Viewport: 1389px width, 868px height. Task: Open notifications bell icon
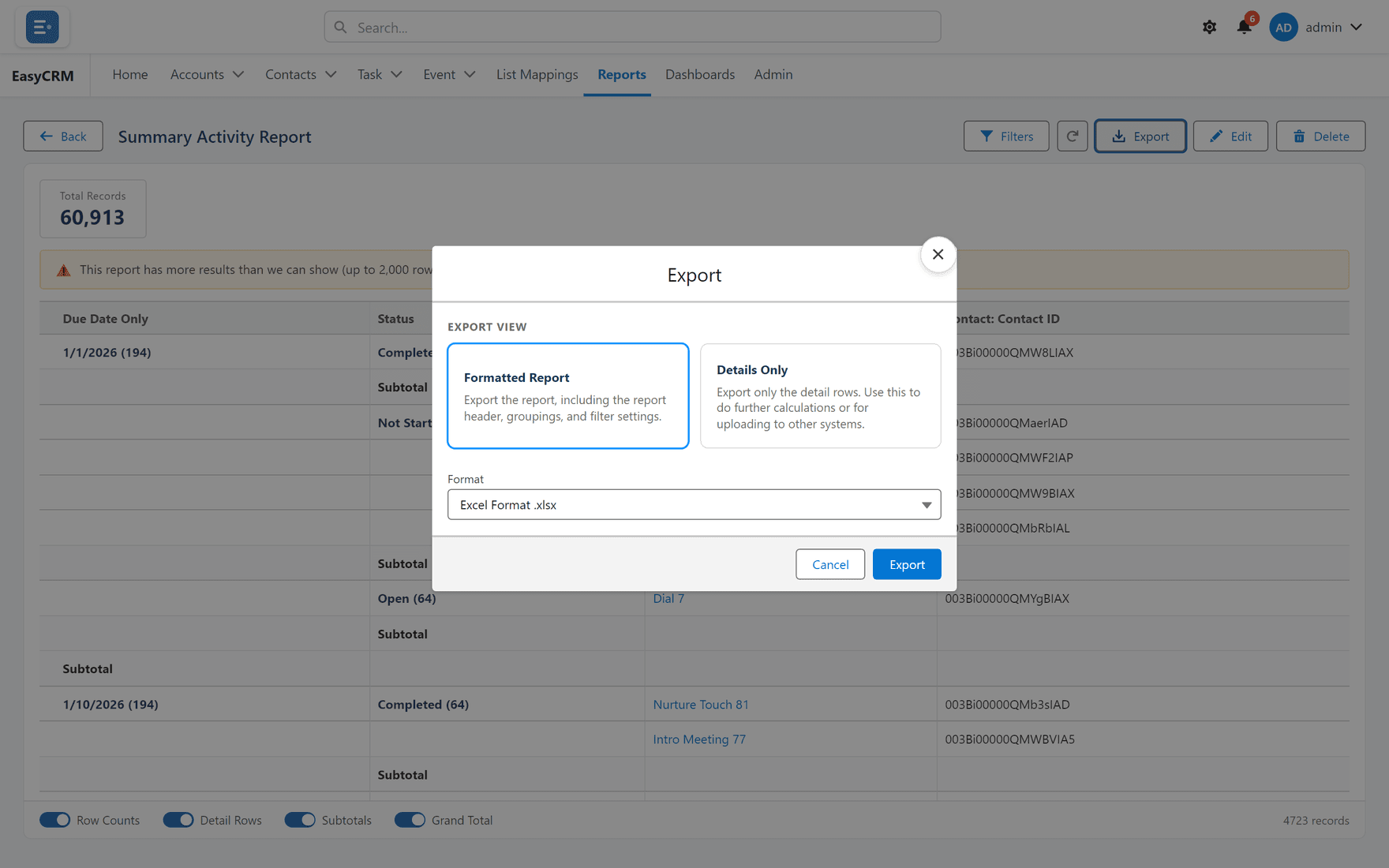(1245, 27)
